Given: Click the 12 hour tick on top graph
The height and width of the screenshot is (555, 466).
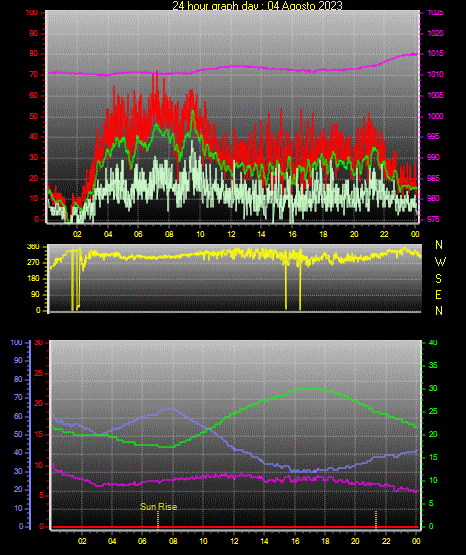Looking at the screenshot, I should click(231, 234).
